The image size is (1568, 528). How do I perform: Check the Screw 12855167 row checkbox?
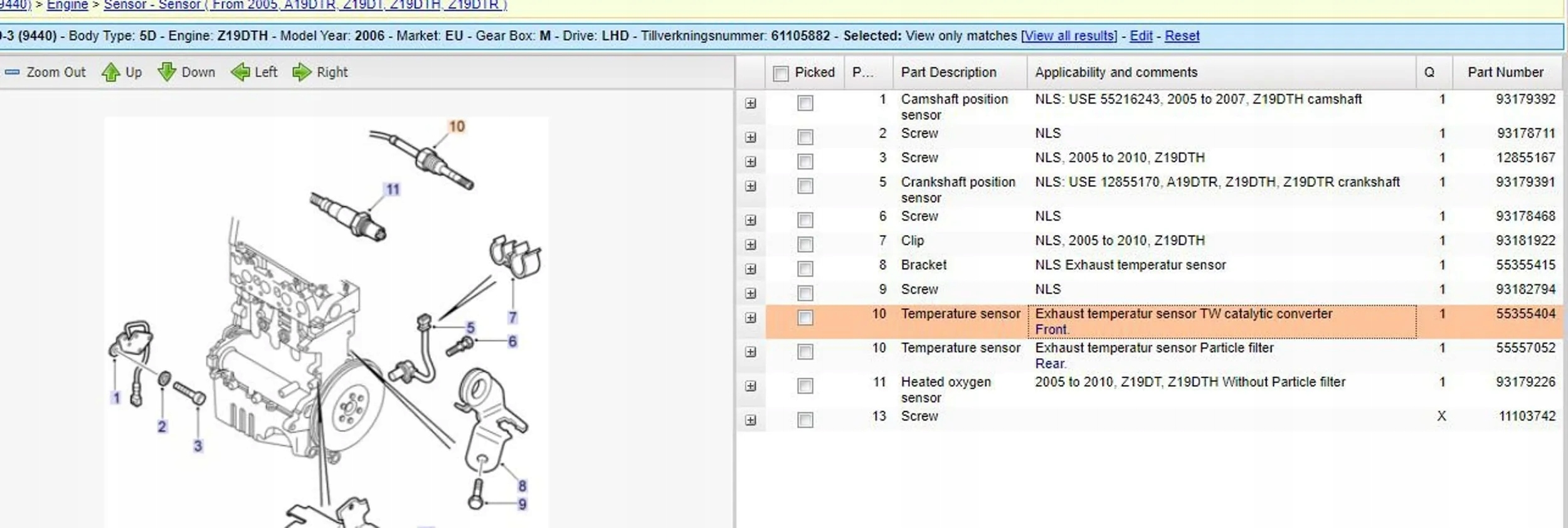coord(805,161)
